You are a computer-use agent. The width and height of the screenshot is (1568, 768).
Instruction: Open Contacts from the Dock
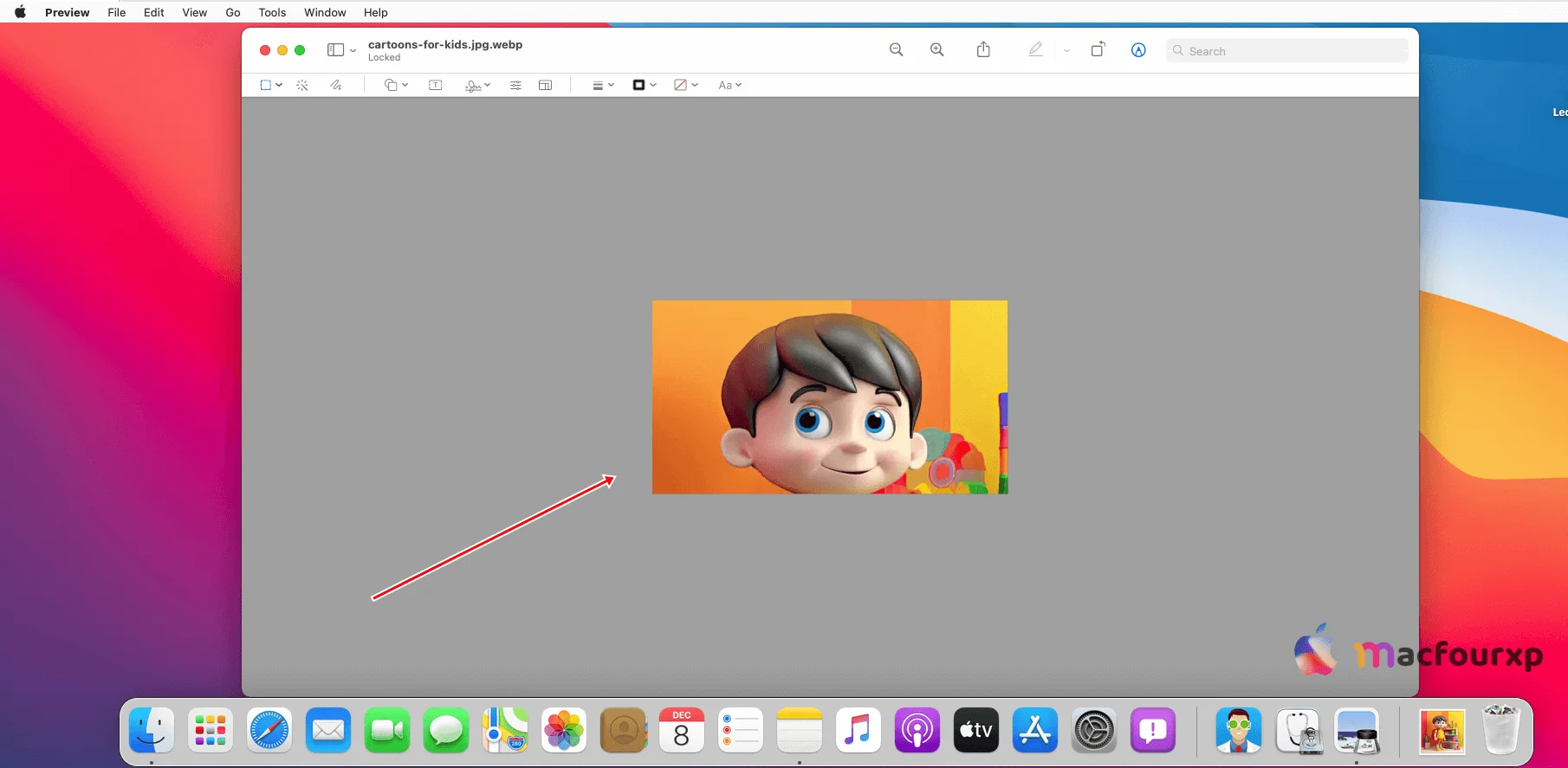tap(623, 731)
